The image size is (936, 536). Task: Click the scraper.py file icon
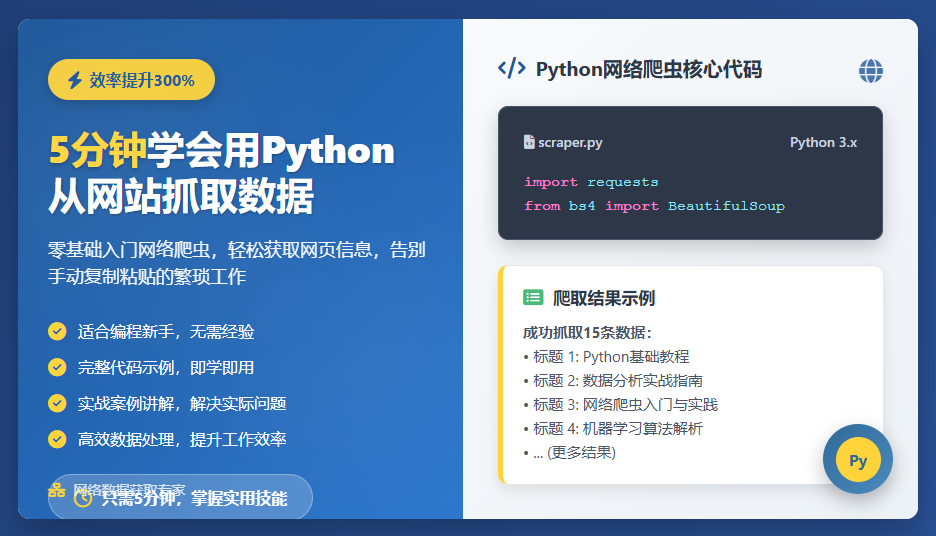click(529, 142)
